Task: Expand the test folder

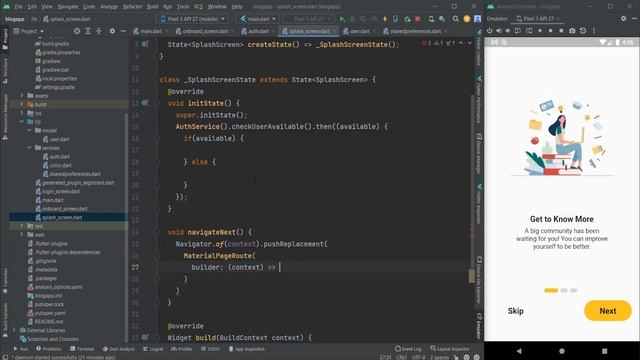Action: tap(22, 226)
